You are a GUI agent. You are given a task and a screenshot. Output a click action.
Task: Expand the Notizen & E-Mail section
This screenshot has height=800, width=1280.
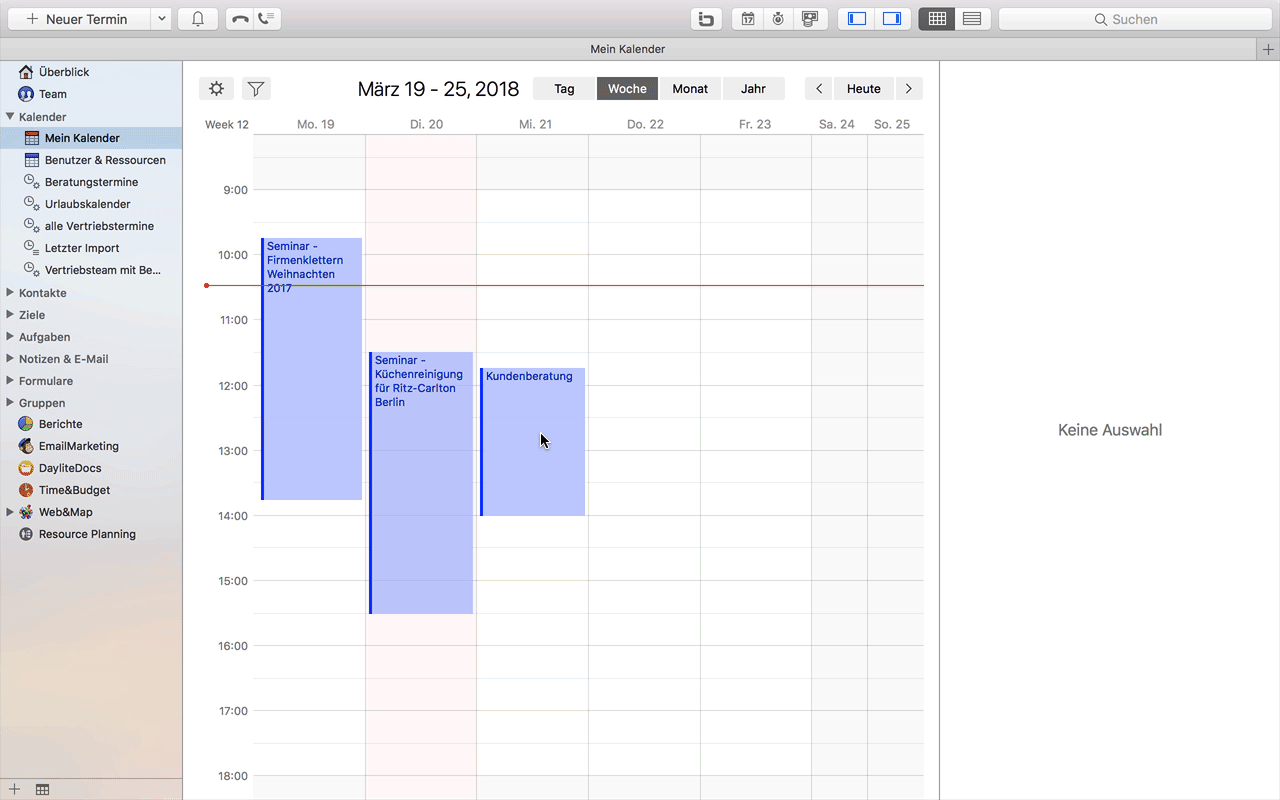click(10, 359)
